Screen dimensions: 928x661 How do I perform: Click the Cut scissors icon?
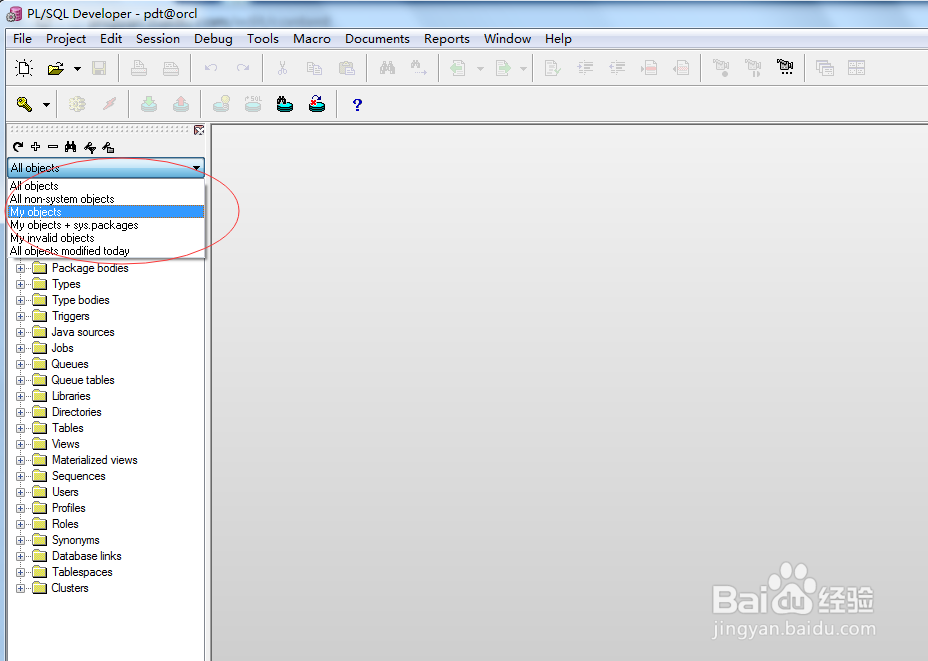pyautogui.click(x=282, y=68)
